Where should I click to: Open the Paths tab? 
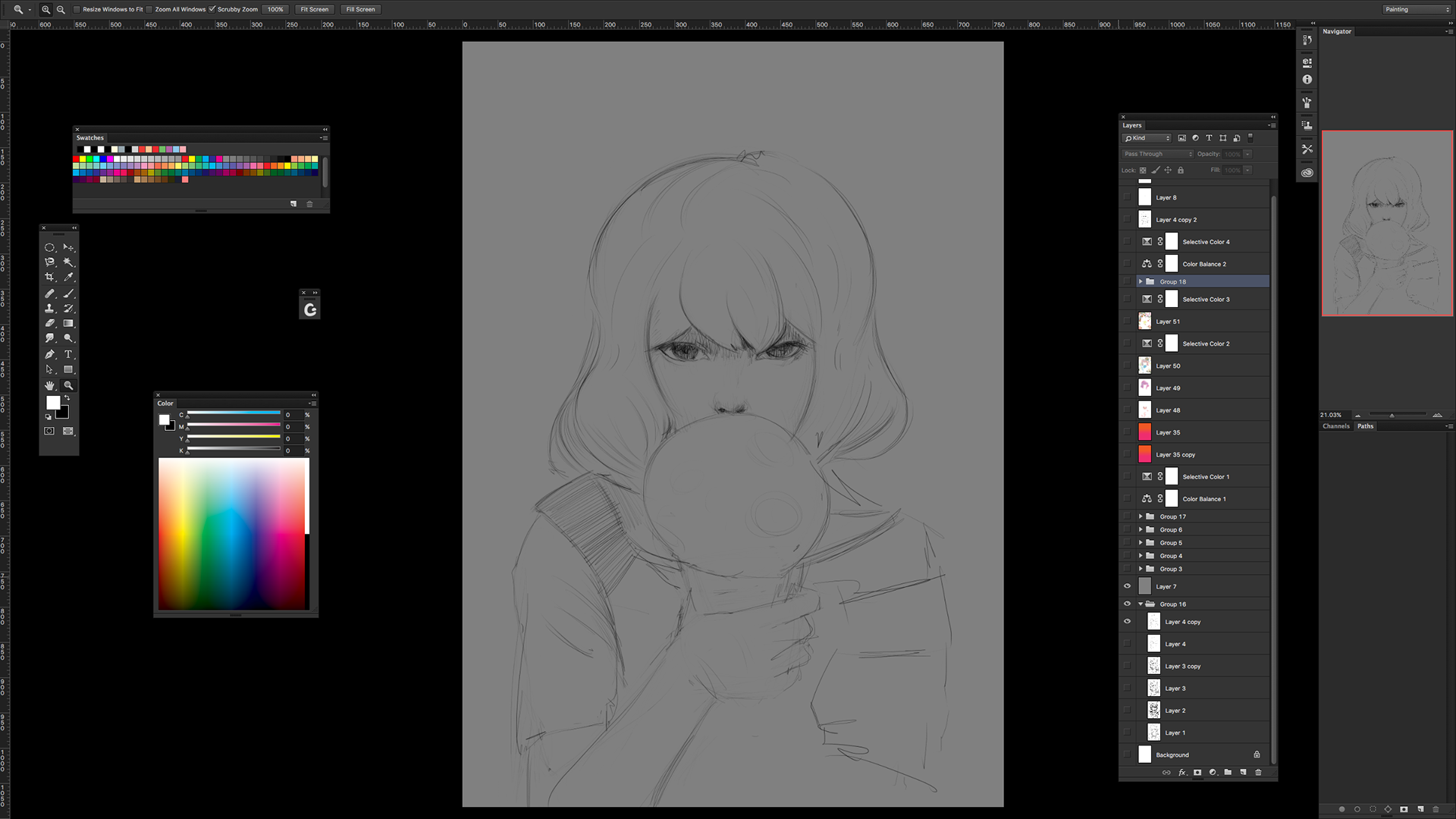point(1365,426)
